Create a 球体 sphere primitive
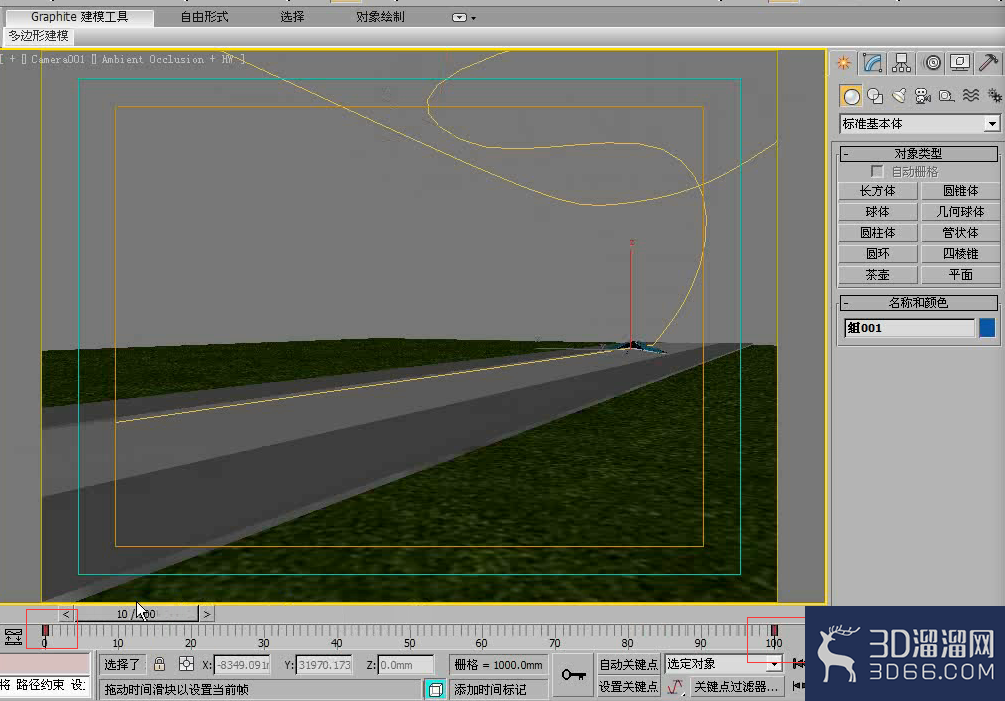The height and width of the screenshot is (701, 1005). click(877, 212)
